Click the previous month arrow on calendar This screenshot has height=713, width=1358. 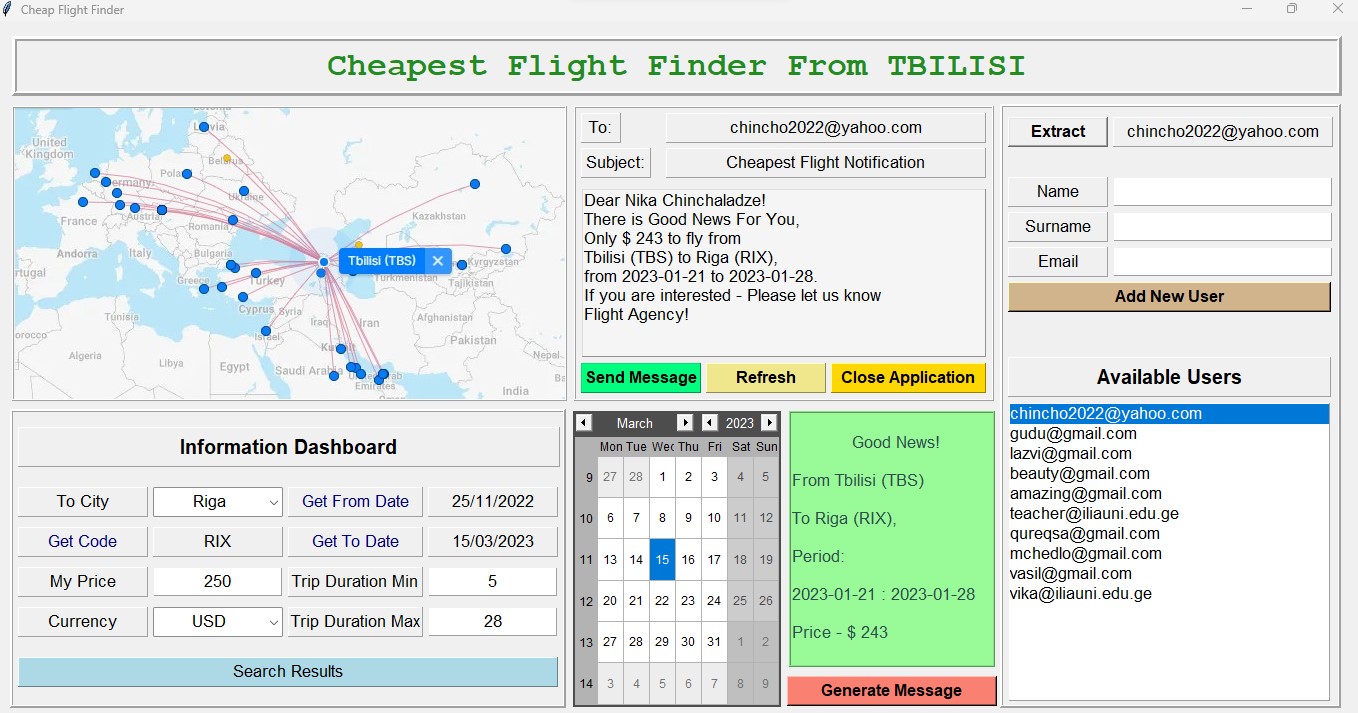click(583, 422)
